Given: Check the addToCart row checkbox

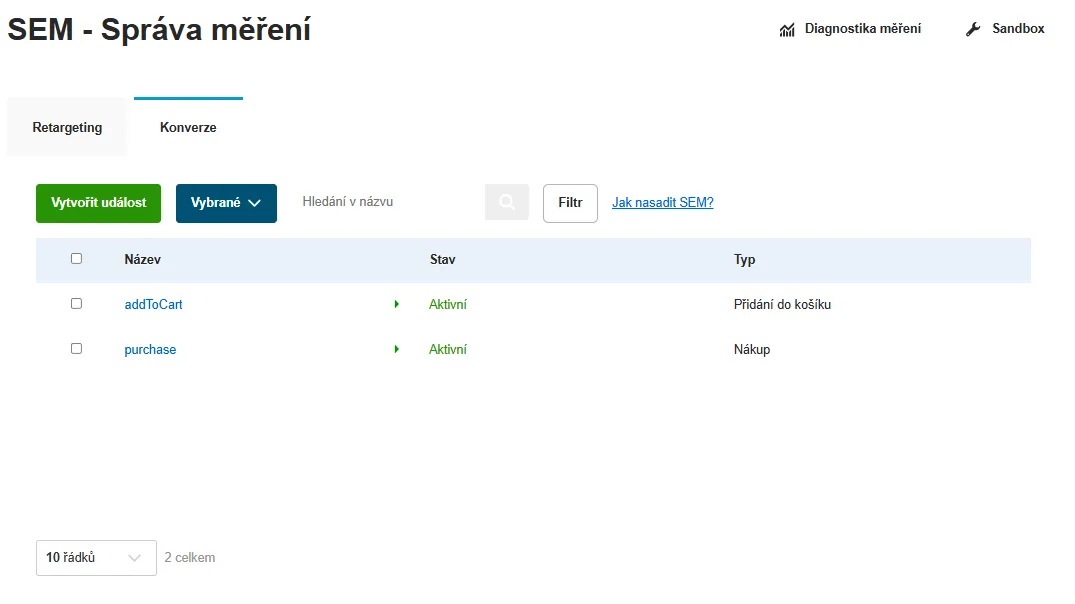Looking at the screenshot, I should 76,304.
